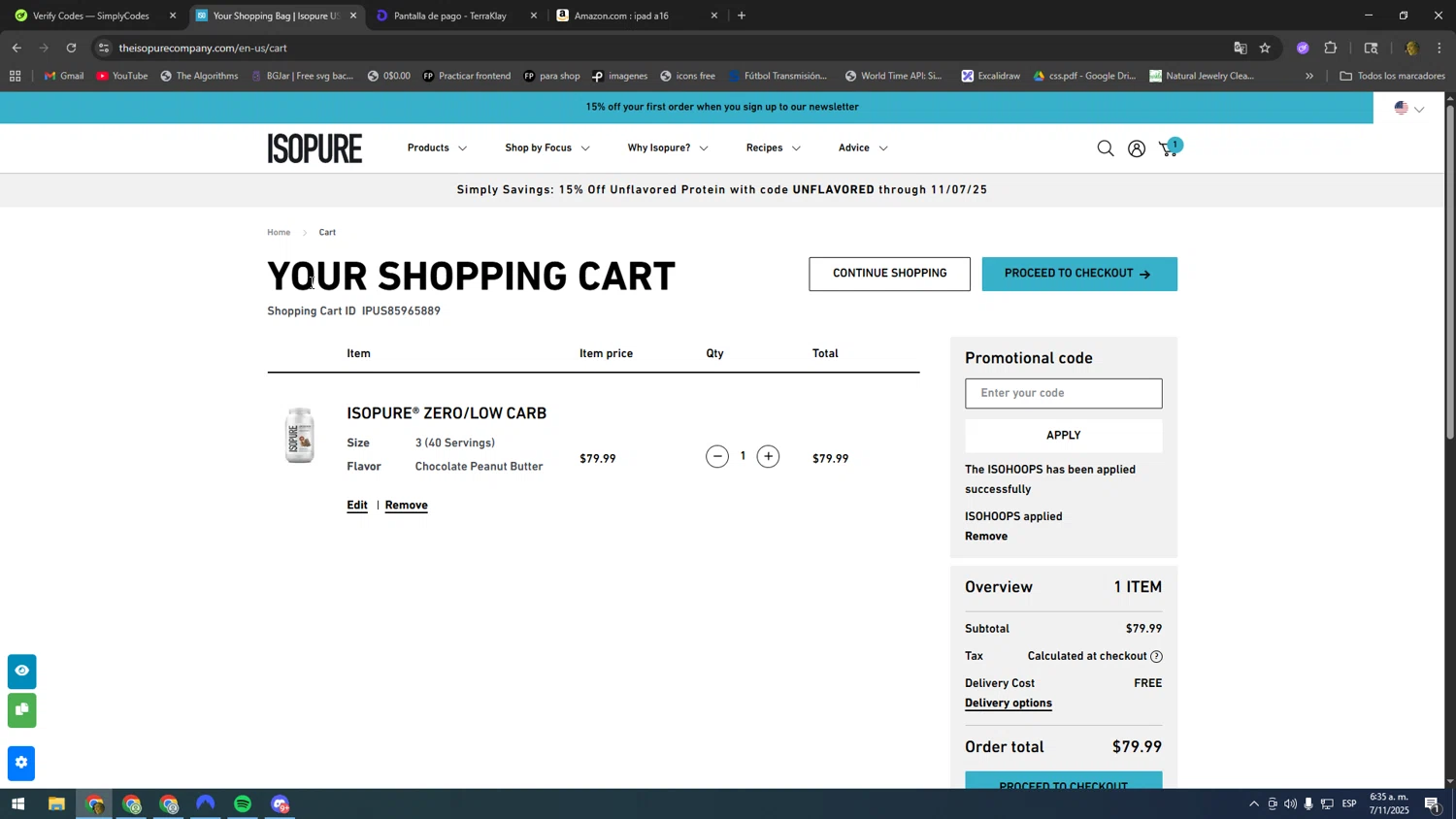1456x819 pixels.
Task: Open the notification center icon
Action: pyautogui.click(x=1432, y=804)
